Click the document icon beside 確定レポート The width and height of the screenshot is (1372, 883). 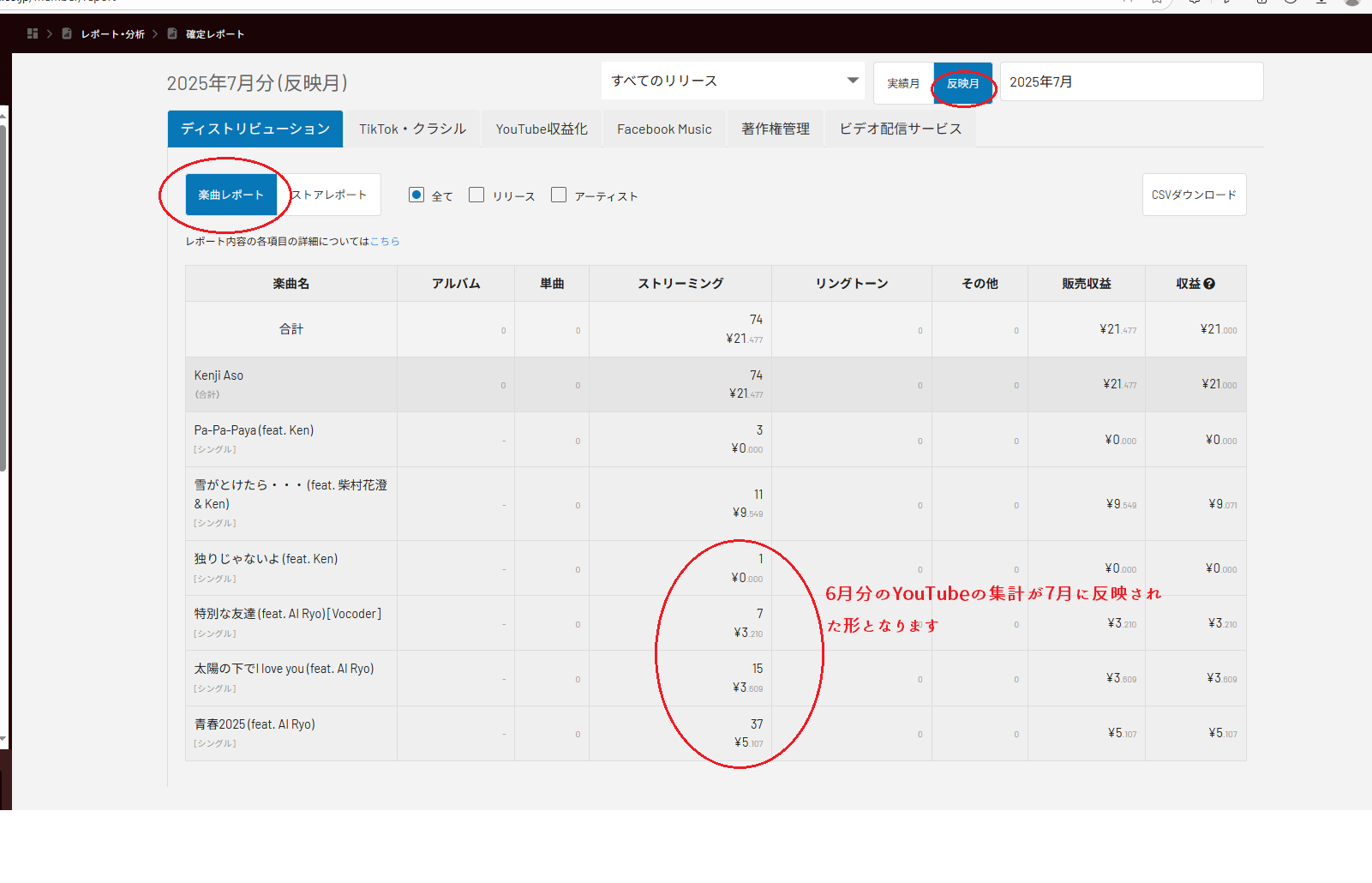[172, 33]
